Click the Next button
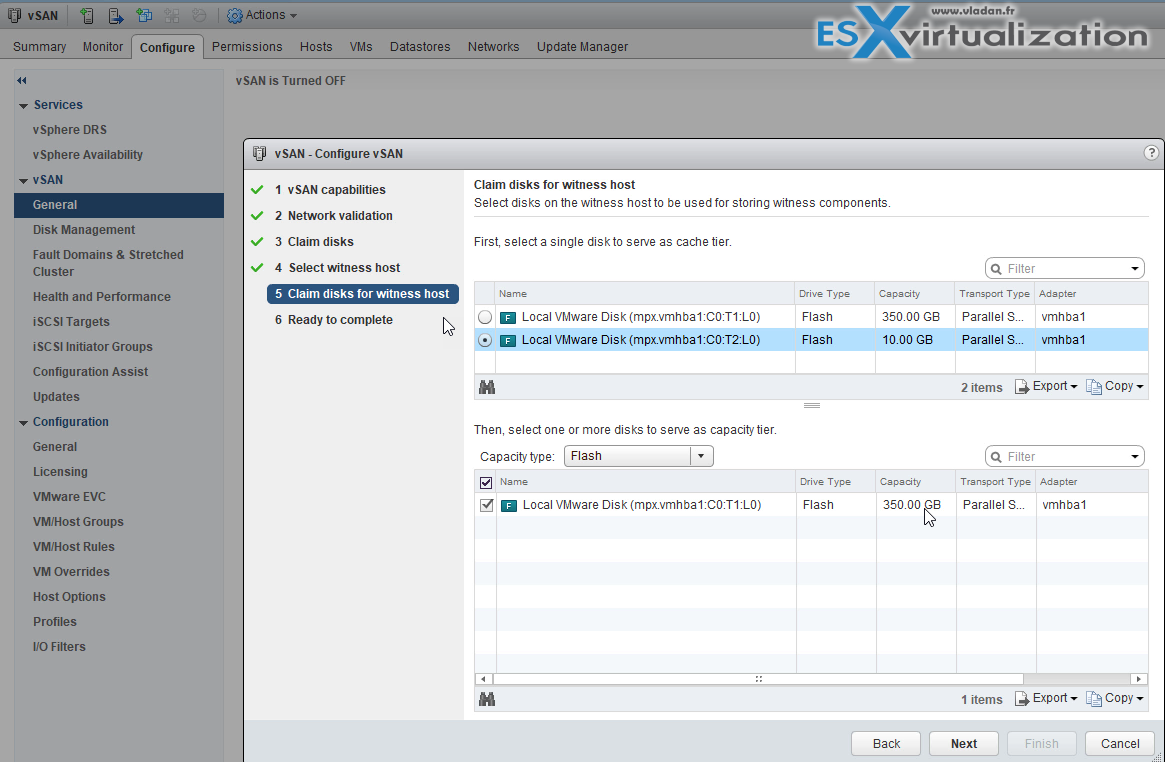Viewport: 1165px width, 762px height. point(964,743)
